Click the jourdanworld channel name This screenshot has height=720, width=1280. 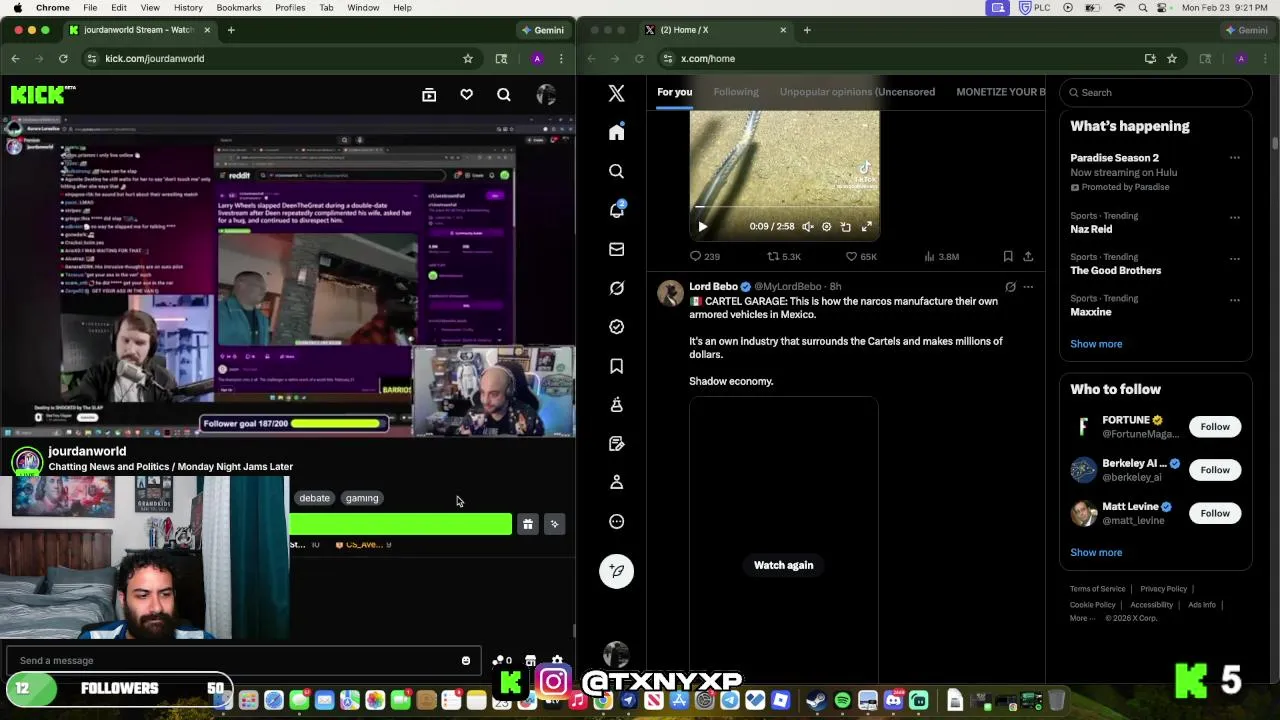coord(87,452)
